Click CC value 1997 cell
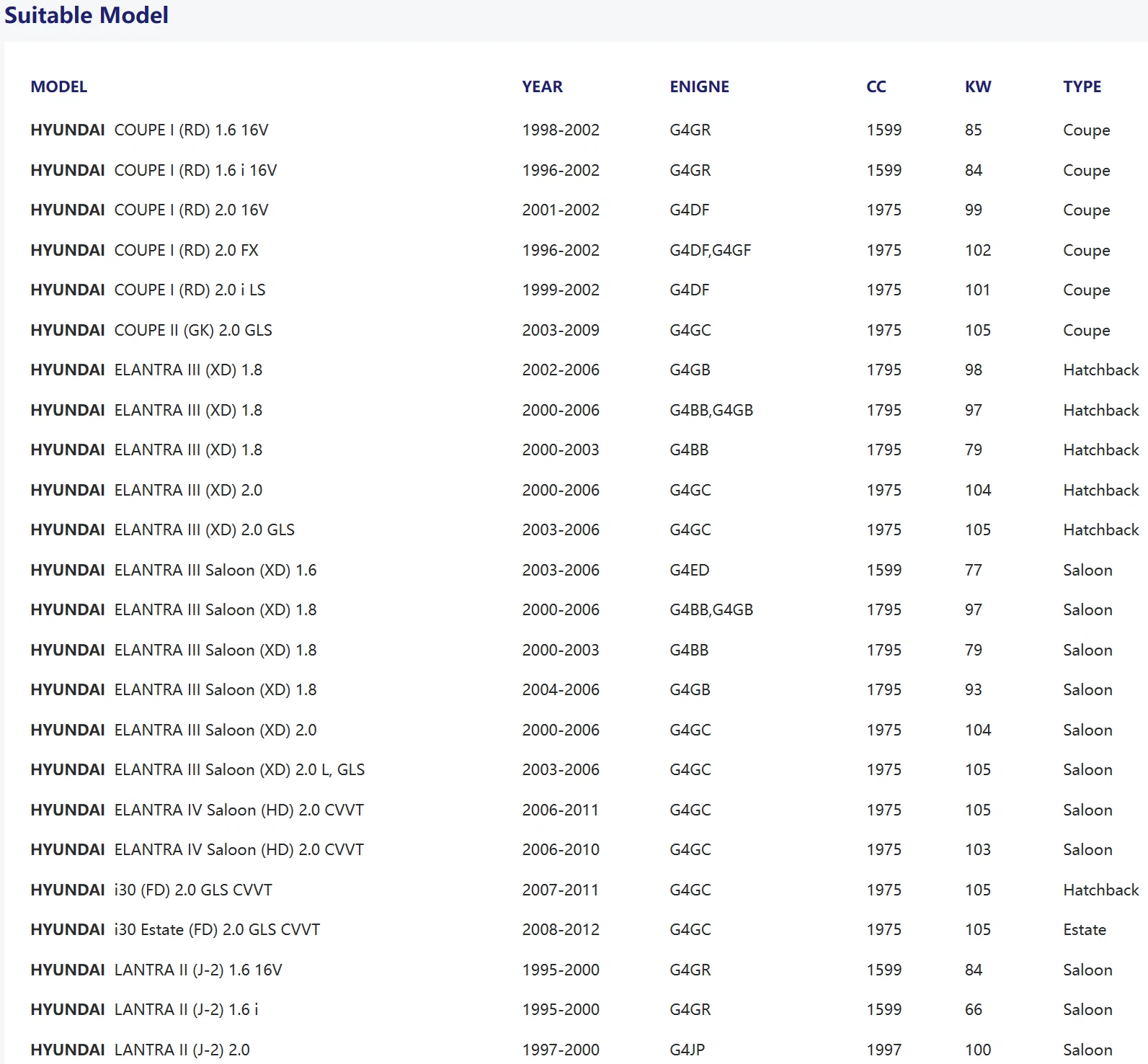The width and height of the screenshot is (1148, 1064). point(884,1050)
